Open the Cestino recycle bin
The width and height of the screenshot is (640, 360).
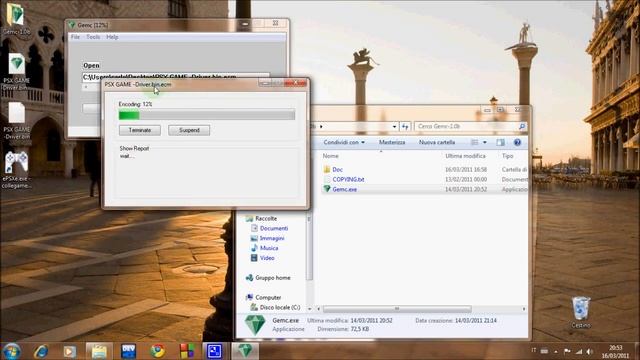[581, 312]
